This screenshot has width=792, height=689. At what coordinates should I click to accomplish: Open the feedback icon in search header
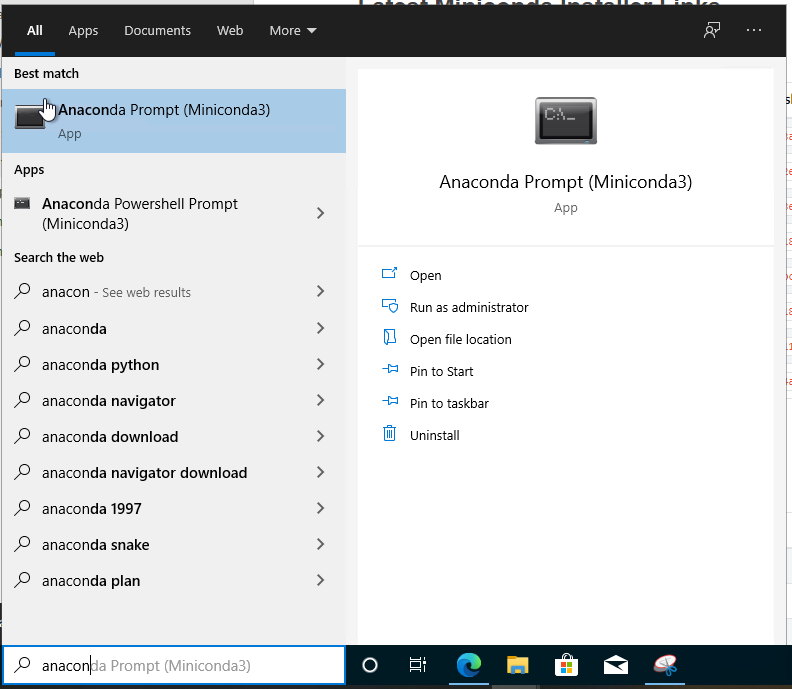click(712, 30)
